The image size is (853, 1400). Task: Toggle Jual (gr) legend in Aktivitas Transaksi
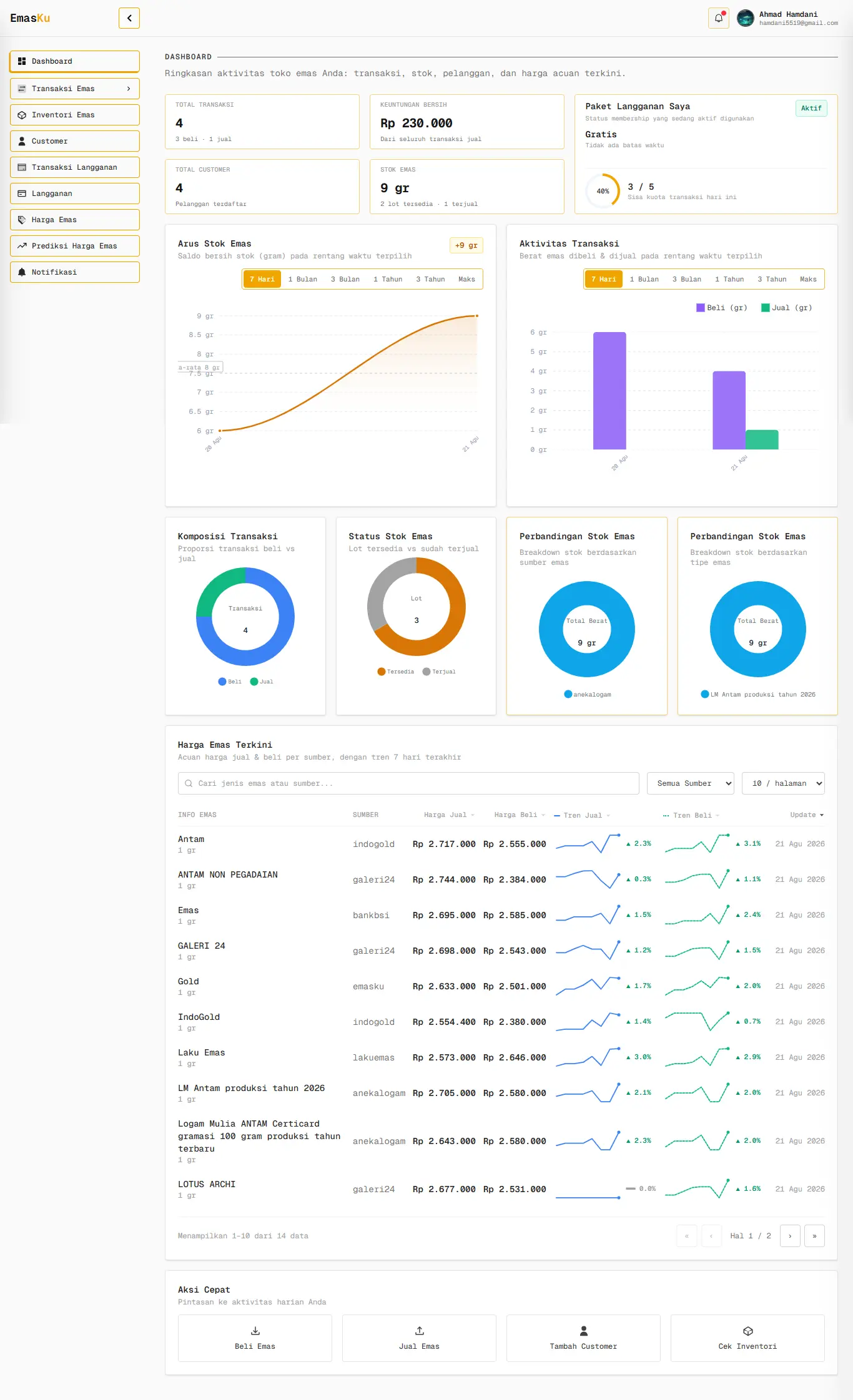pyautogui.click(x=787, y=308)
